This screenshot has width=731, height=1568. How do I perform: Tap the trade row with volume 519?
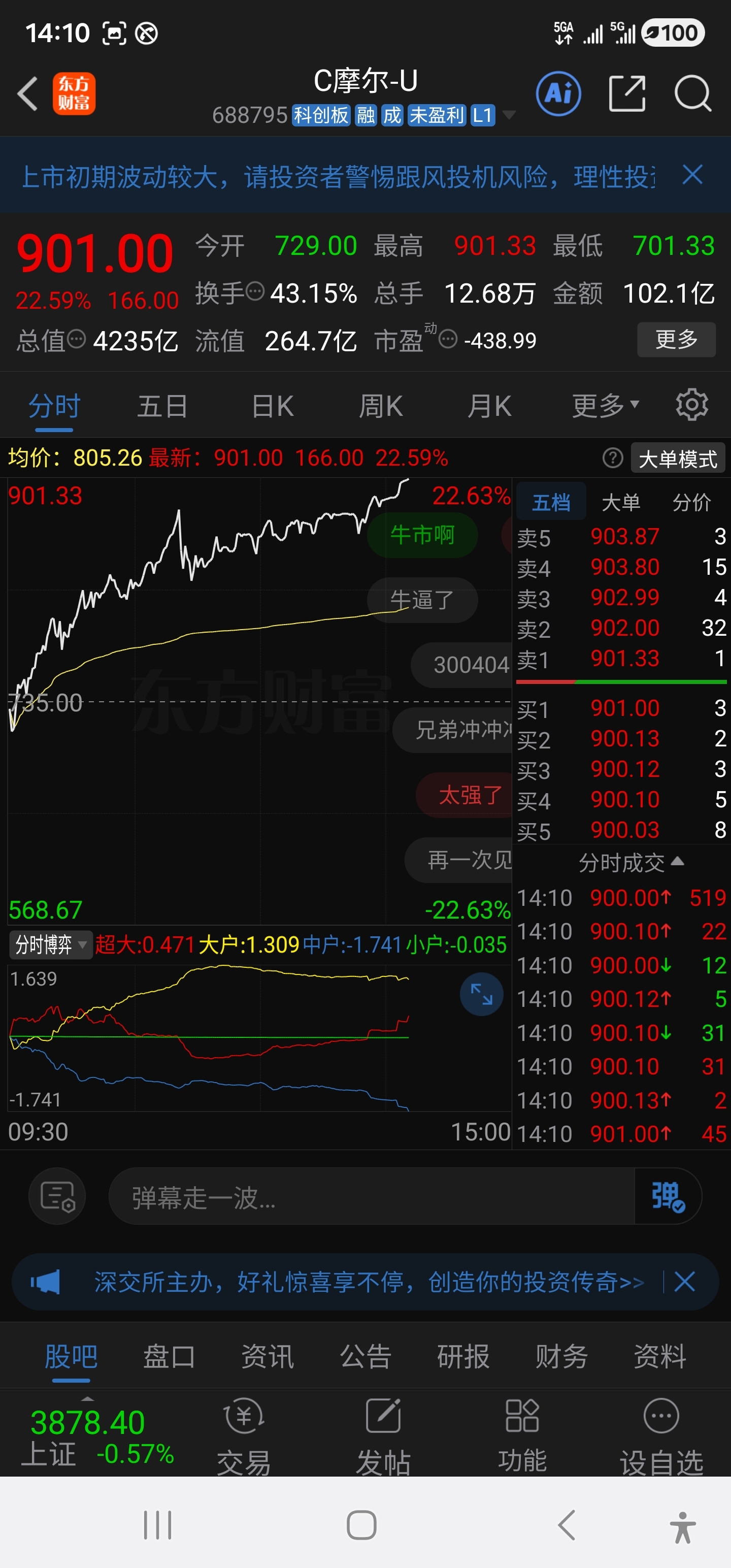pos(621,898)
